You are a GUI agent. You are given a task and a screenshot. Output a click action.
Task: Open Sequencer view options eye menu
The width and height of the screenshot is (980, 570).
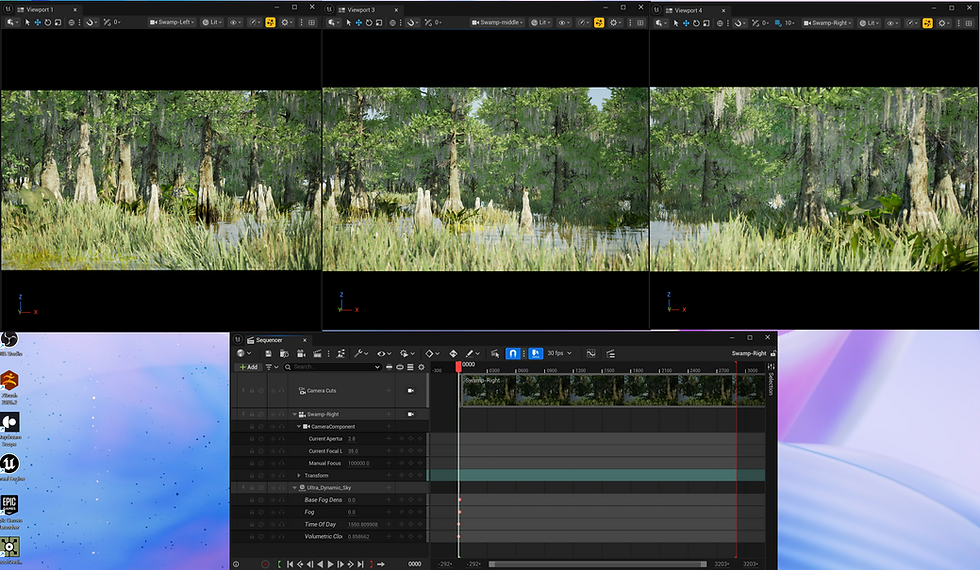(384, 354)
